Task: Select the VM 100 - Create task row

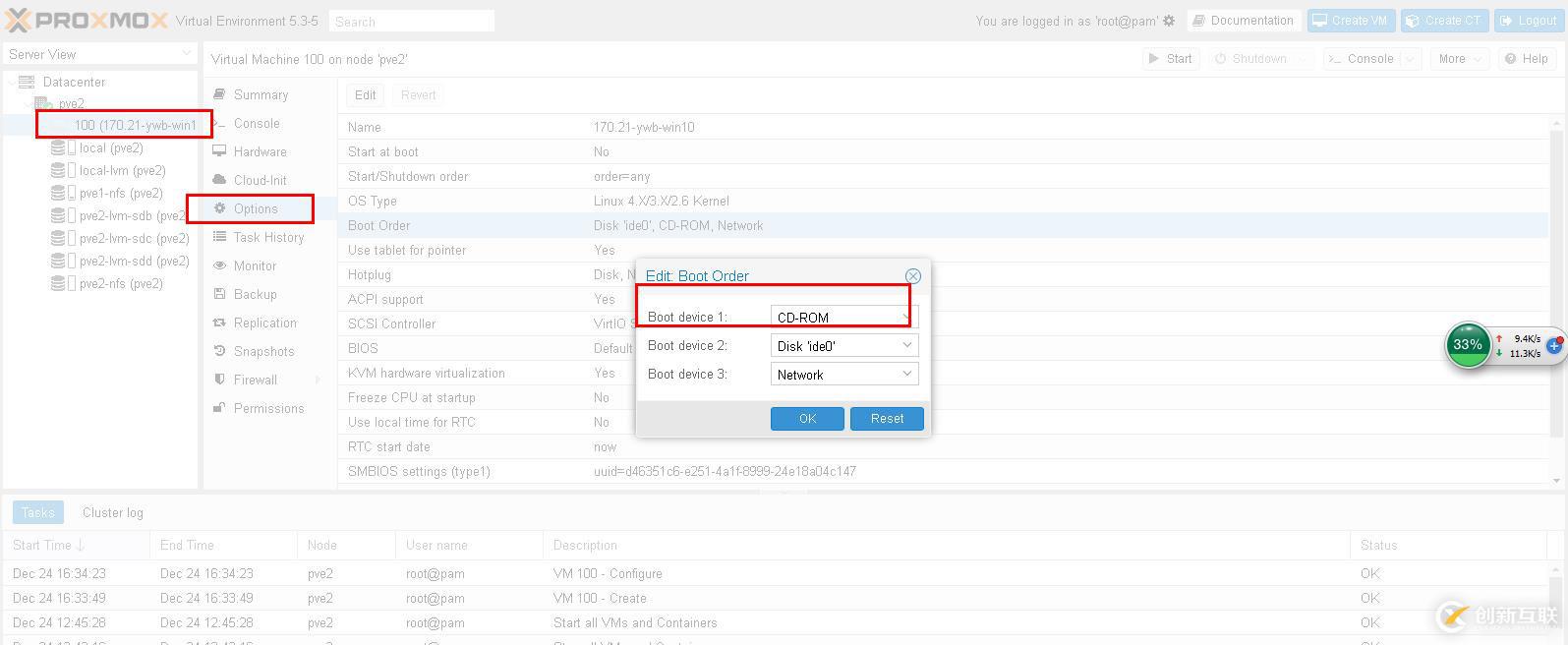Action: pos(777,598)
